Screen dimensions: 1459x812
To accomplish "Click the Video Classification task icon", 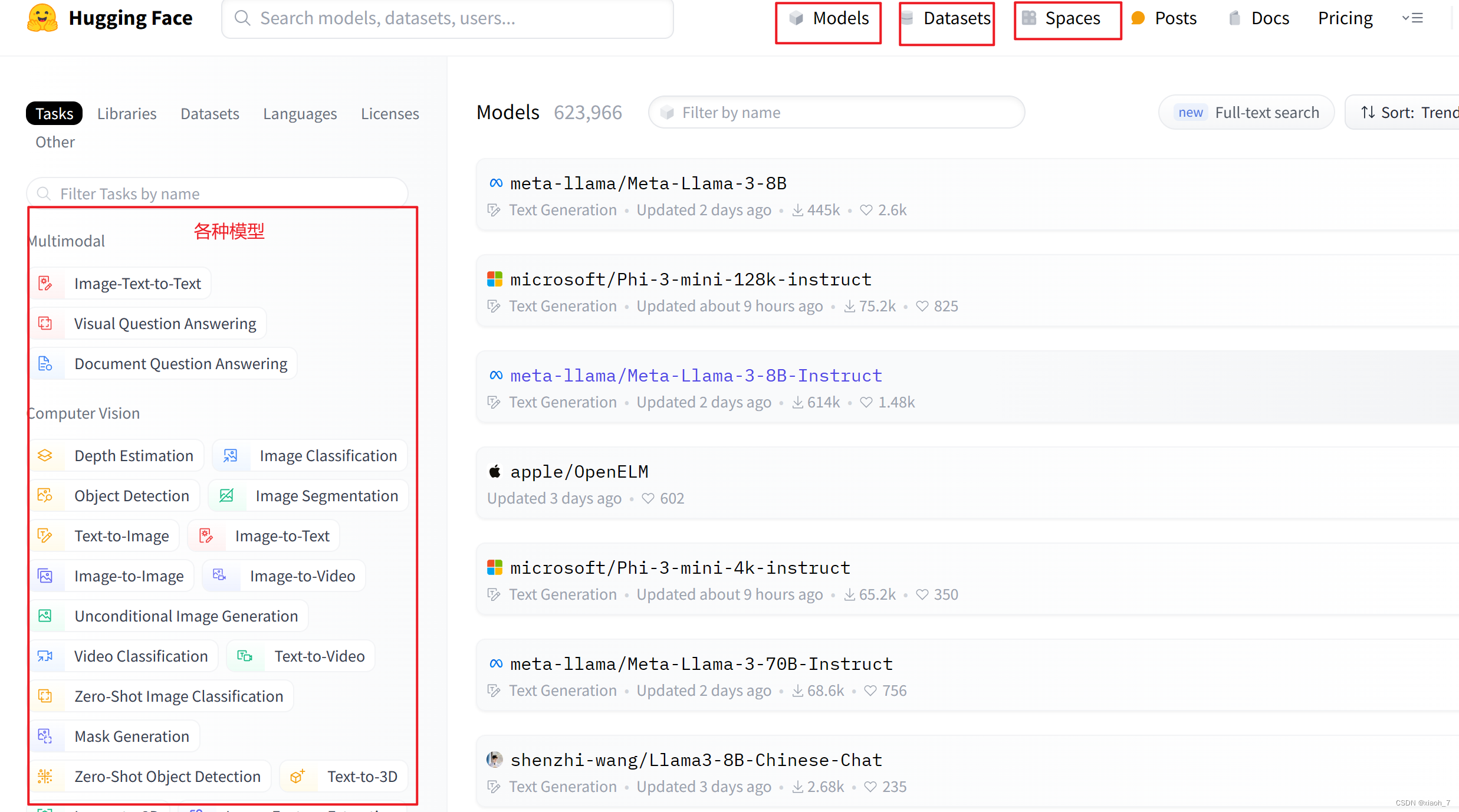I will pos(45,656).
